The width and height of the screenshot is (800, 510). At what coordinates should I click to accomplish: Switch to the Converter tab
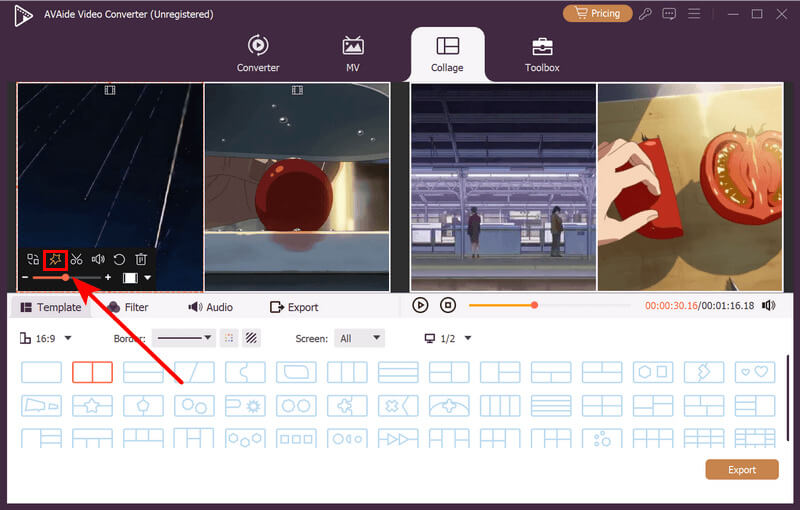(x=258, y=54)
